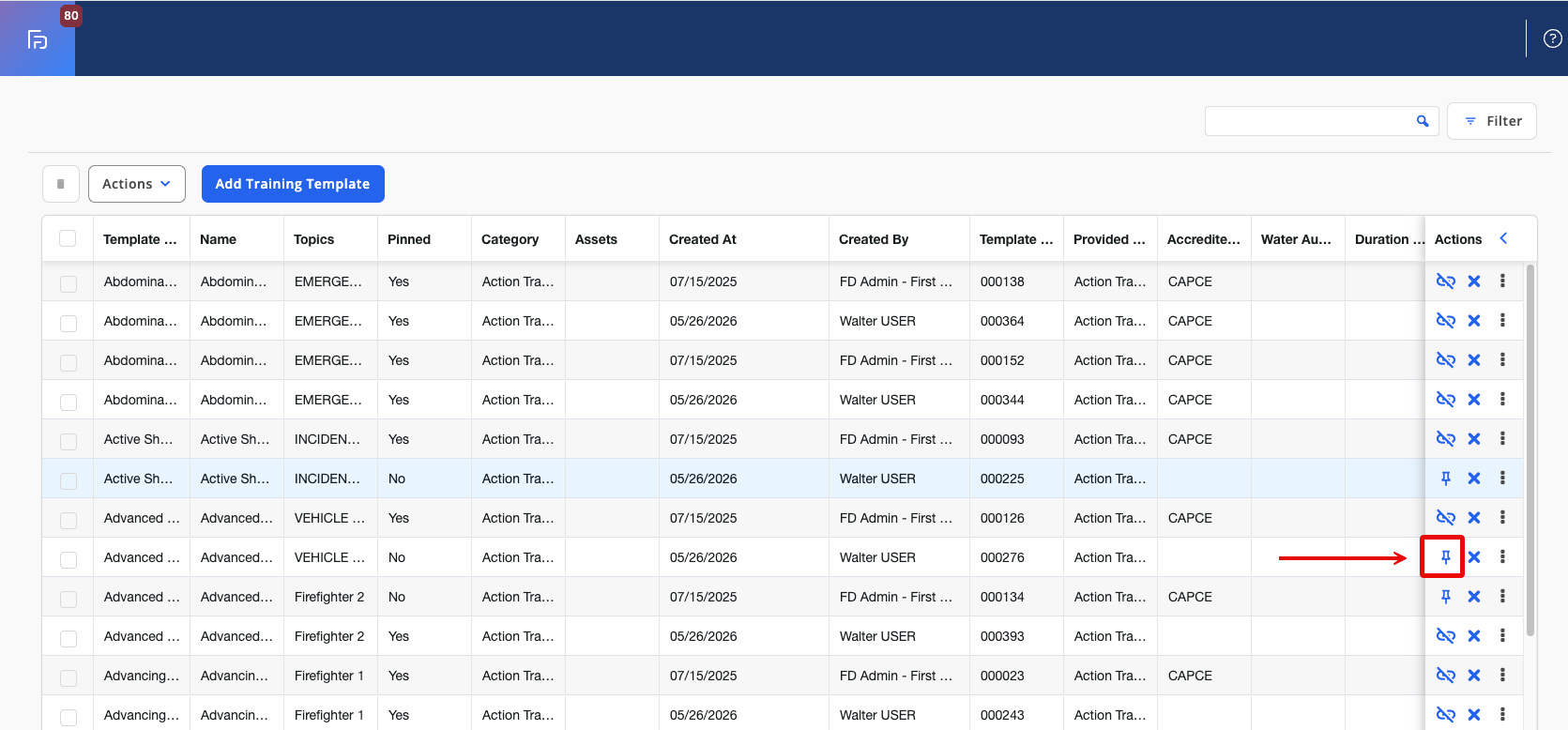Image resolution: width=1568 pixels, height=730 pixels.
Task: Click the Category column header
Action: [510, 239]
